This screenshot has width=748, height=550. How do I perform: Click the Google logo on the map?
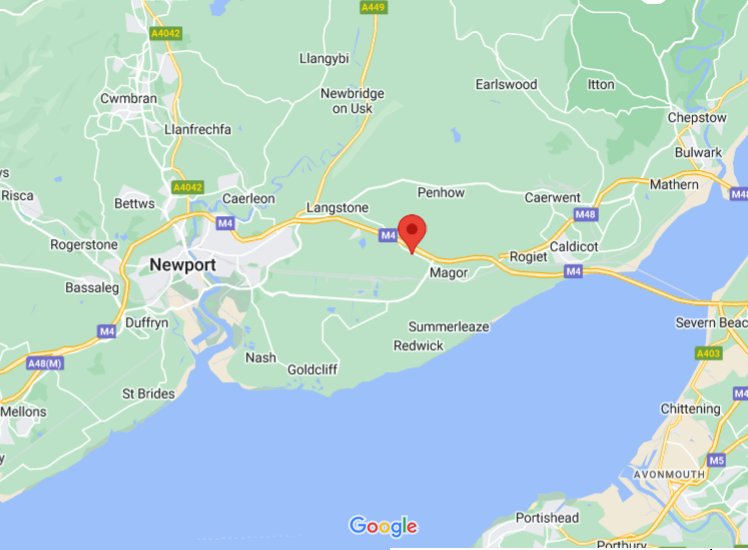pyautogui.click(x=384, y=526)
